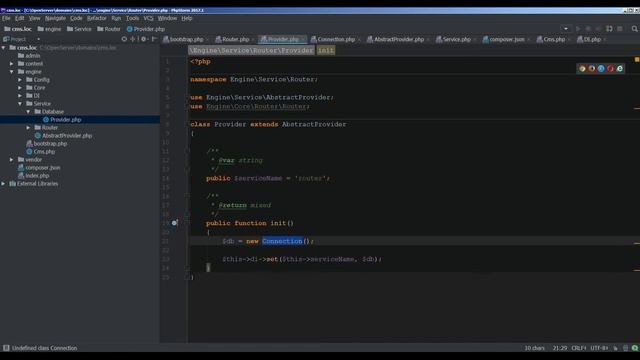This screenshot has height=360, width=640.
Task: Click the CRLF line separator in status bar
Action: (578, 348)
